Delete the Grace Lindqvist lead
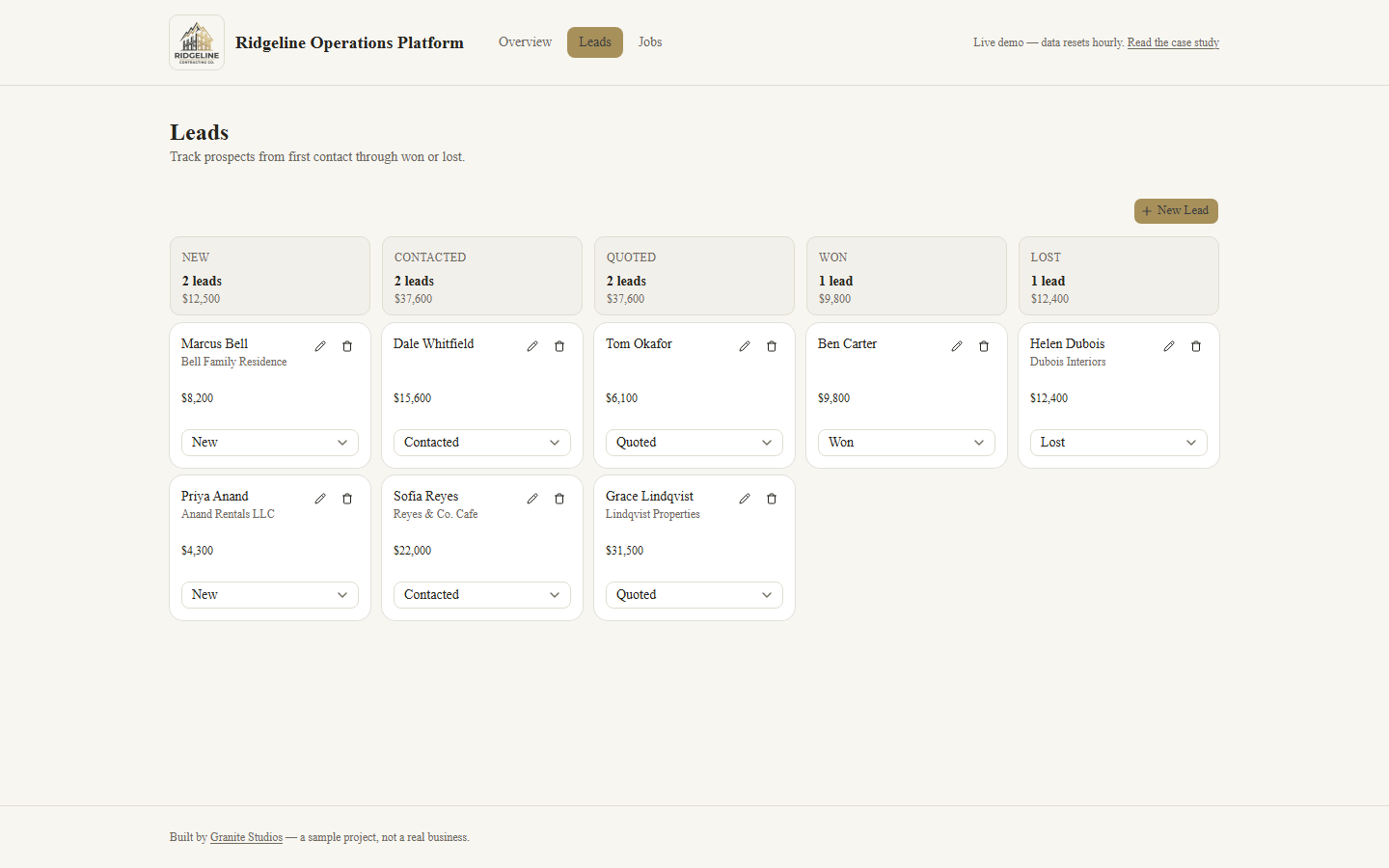 point(772,499)
